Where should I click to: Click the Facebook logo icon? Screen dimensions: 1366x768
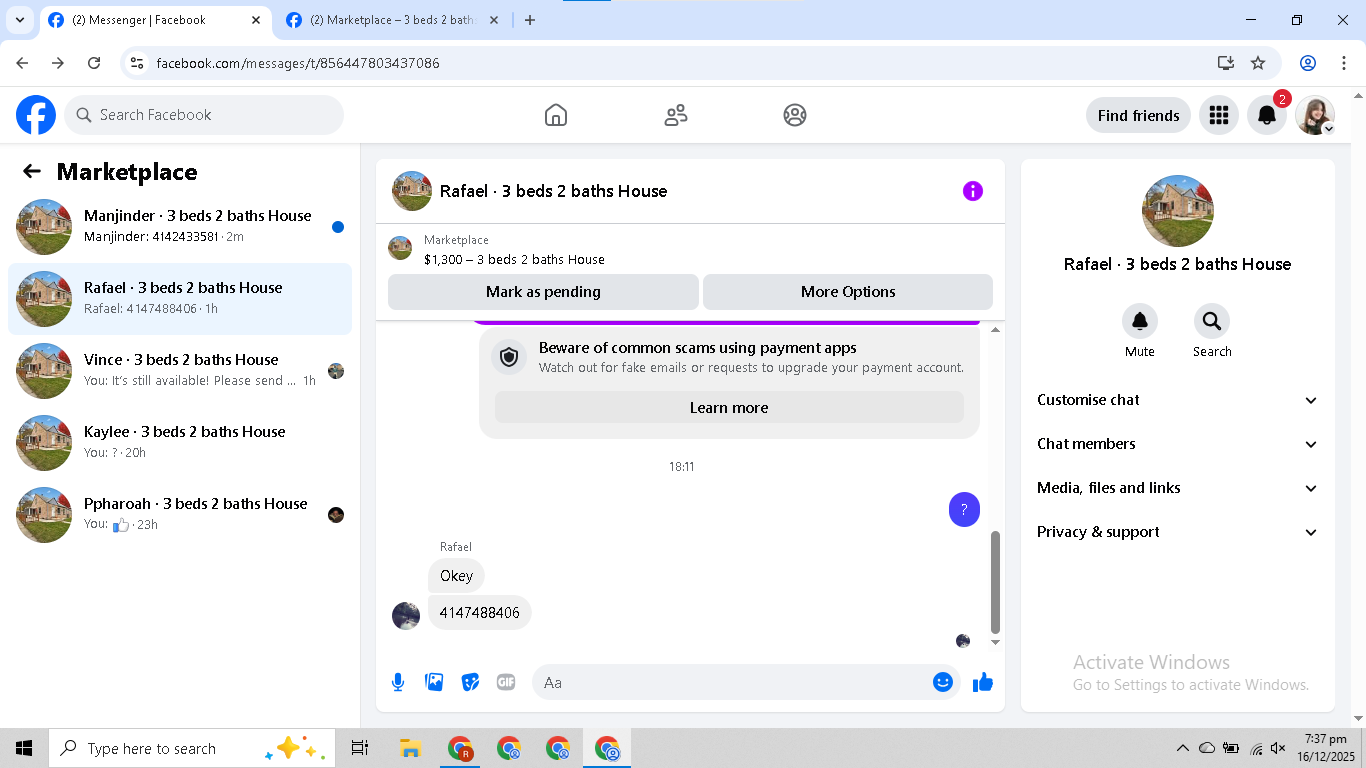[36, 115]
